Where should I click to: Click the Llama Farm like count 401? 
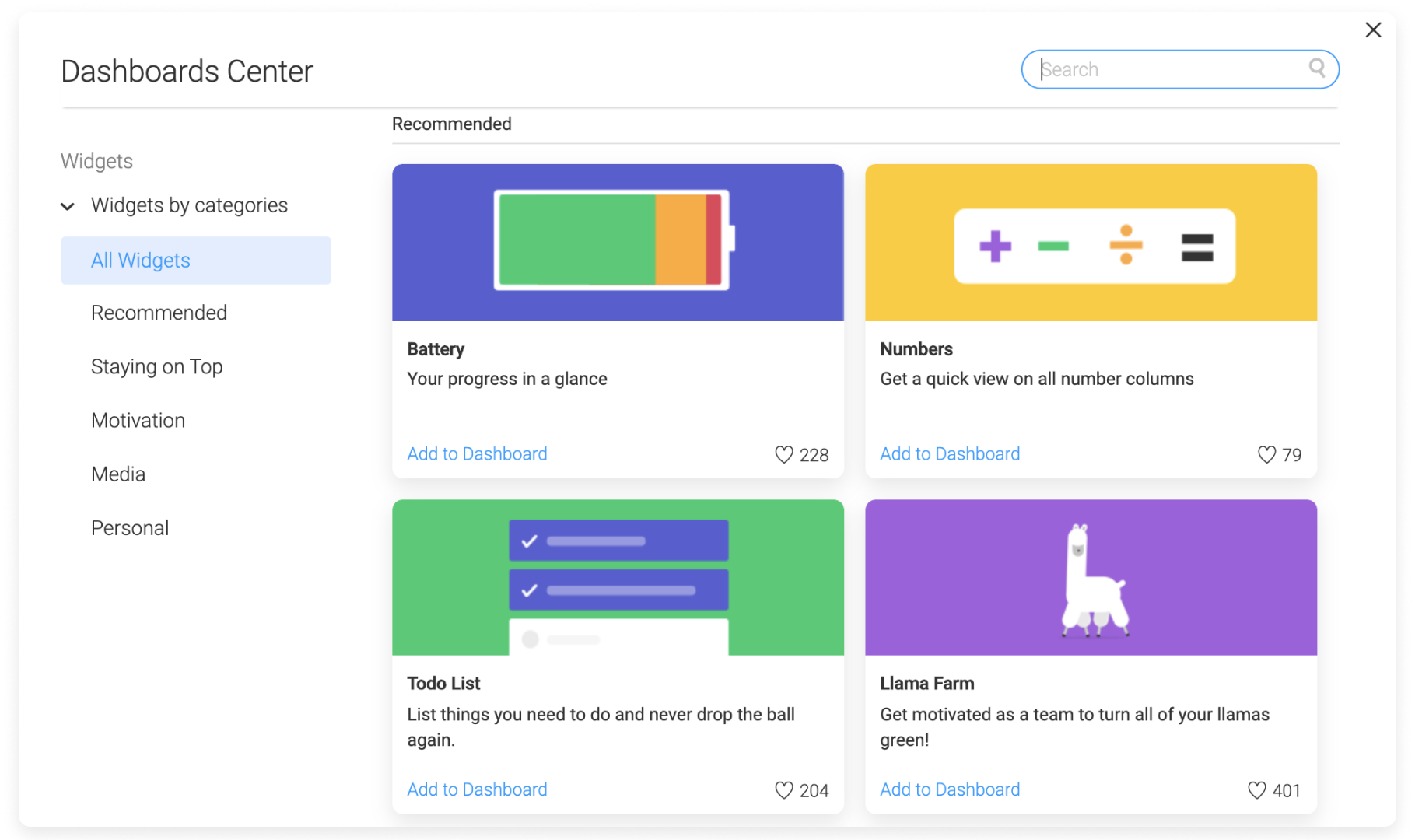[x=1286, y=791]
